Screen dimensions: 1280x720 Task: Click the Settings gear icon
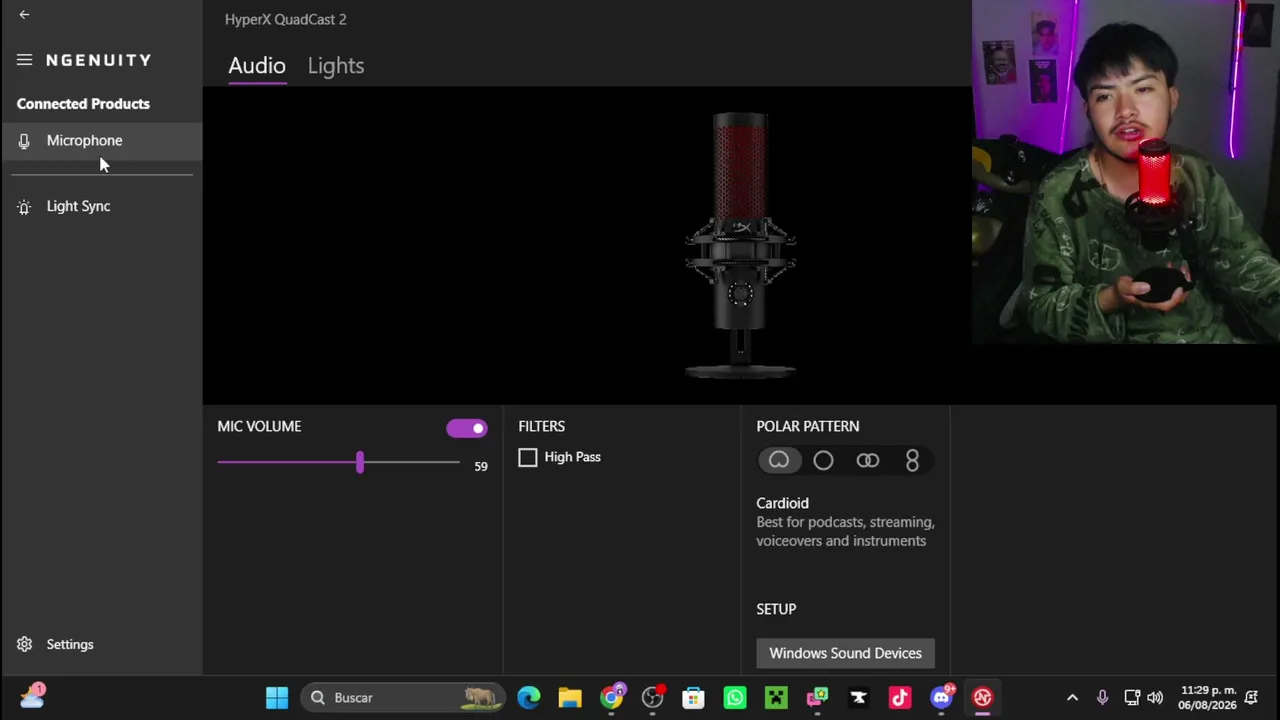point(24,645)
